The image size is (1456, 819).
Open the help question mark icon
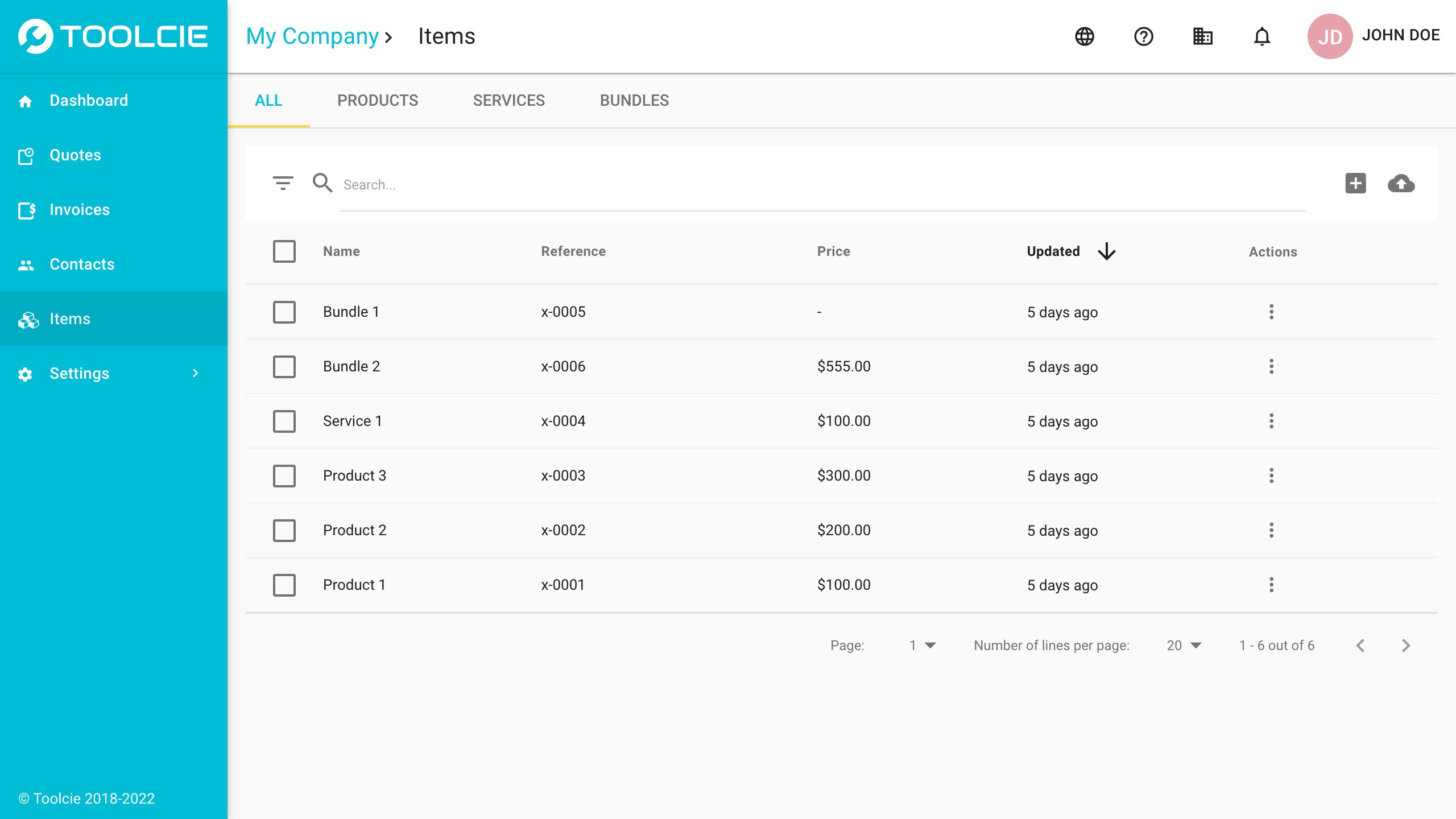(x=1144, y=36)
